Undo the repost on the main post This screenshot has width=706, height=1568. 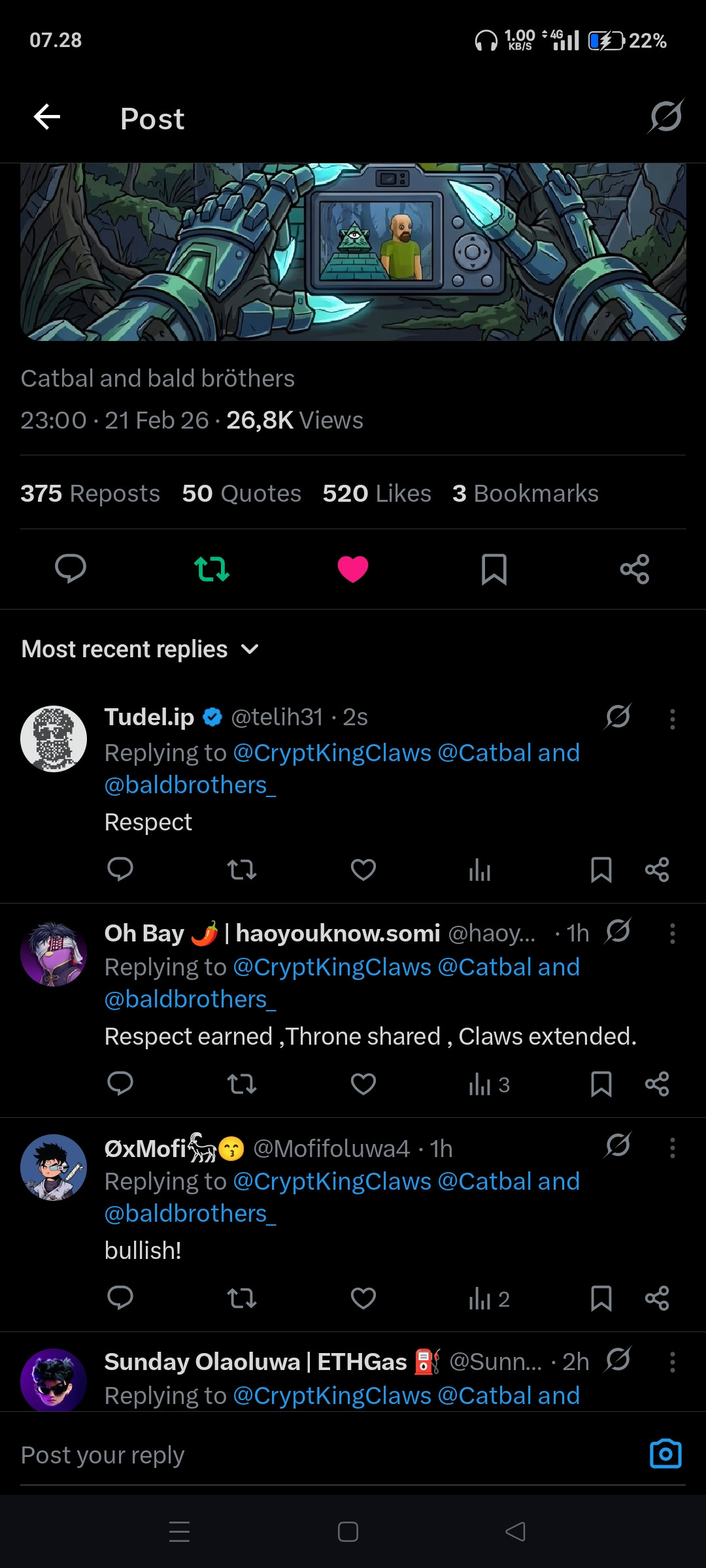tap(212, 568)
